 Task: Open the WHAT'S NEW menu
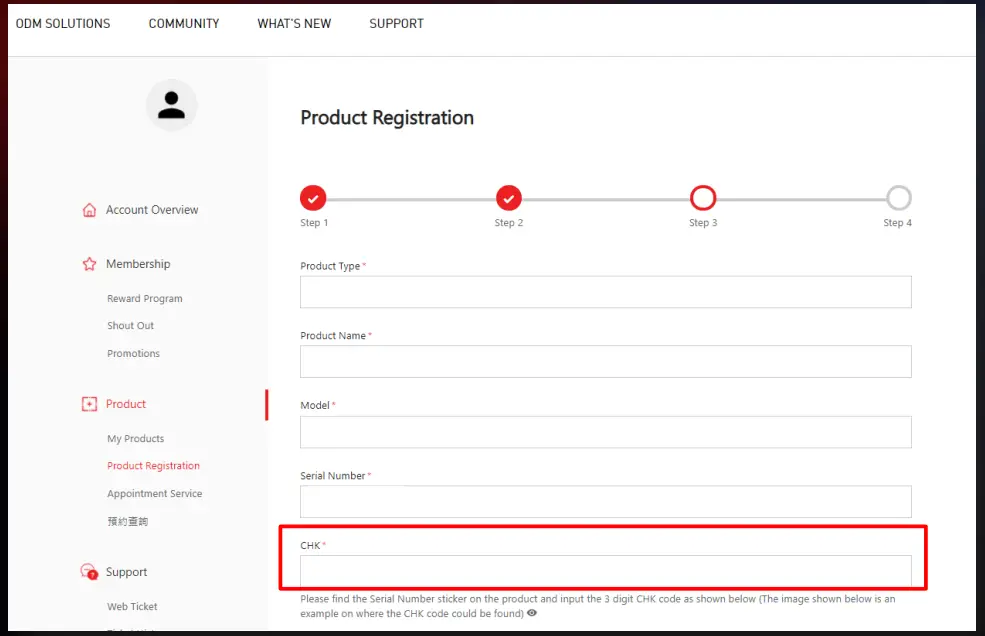pyautogui.click(x=294, y=24)
